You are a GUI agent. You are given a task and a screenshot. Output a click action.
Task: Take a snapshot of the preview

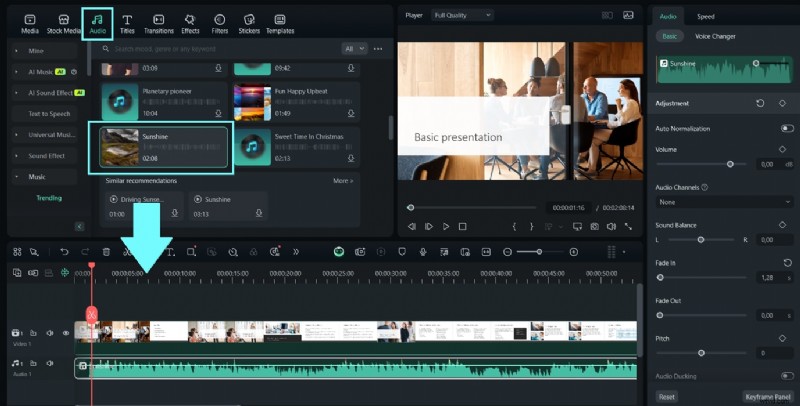[x=594, y=226]
